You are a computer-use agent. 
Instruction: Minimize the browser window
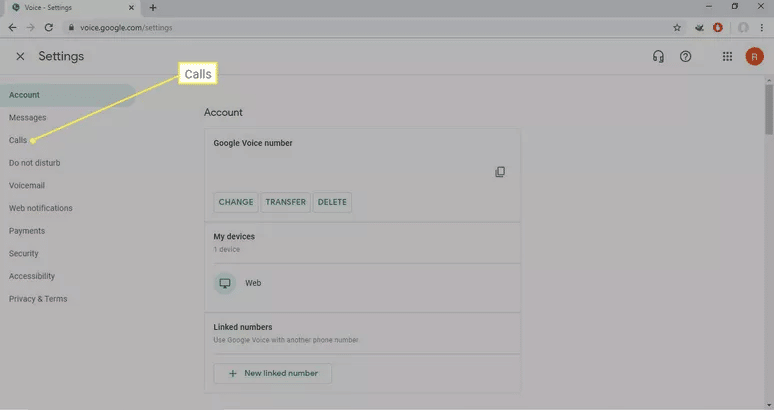(x=709, y=6)
